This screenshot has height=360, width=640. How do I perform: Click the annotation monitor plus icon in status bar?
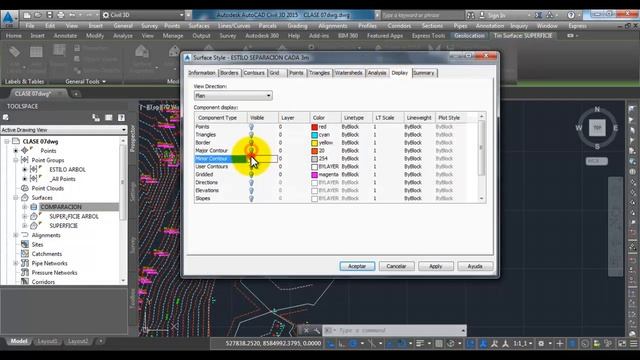pos(560,344)
